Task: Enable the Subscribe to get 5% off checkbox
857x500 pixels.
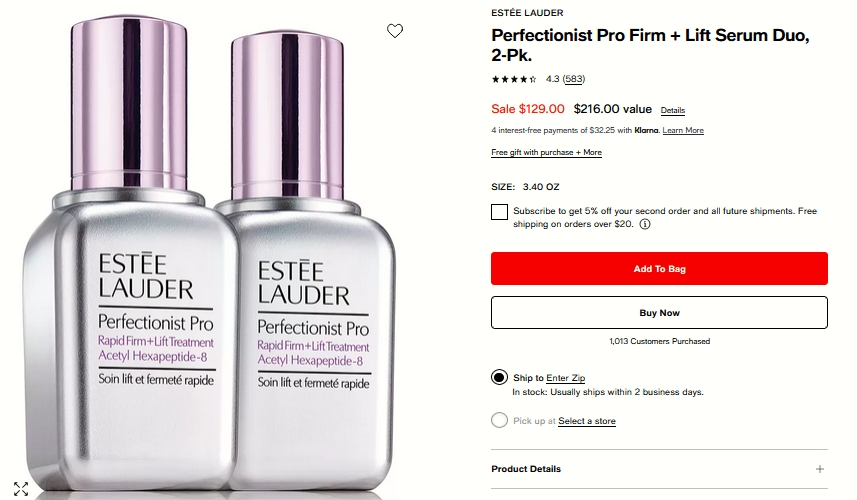Action: (x=499, y=212)
